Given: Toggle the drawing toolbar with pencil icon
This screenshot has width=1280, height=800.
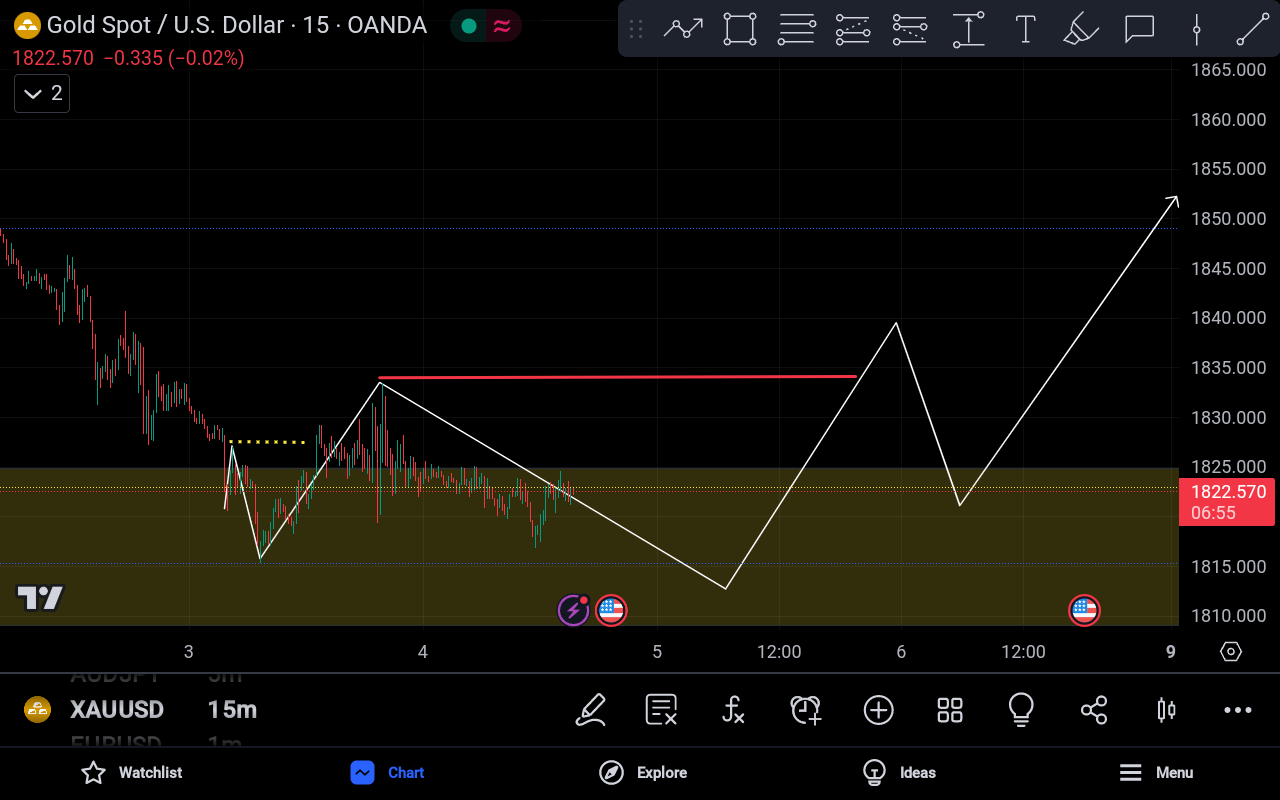Looking at the screenshot, I should click(591, 710).
